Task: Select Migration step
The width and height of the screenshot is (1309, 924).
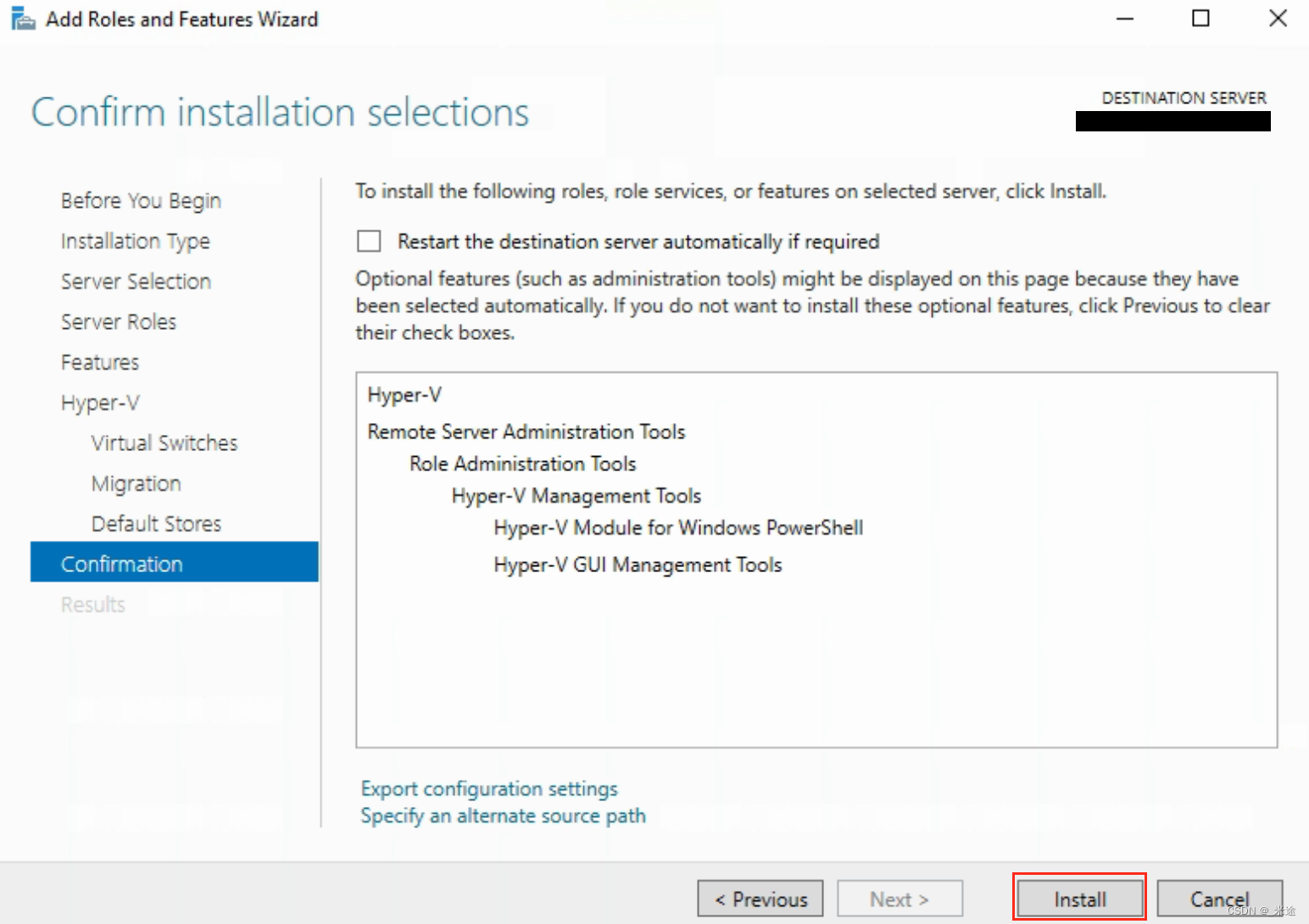Action: pyautogui.click(x=136, y=483)
